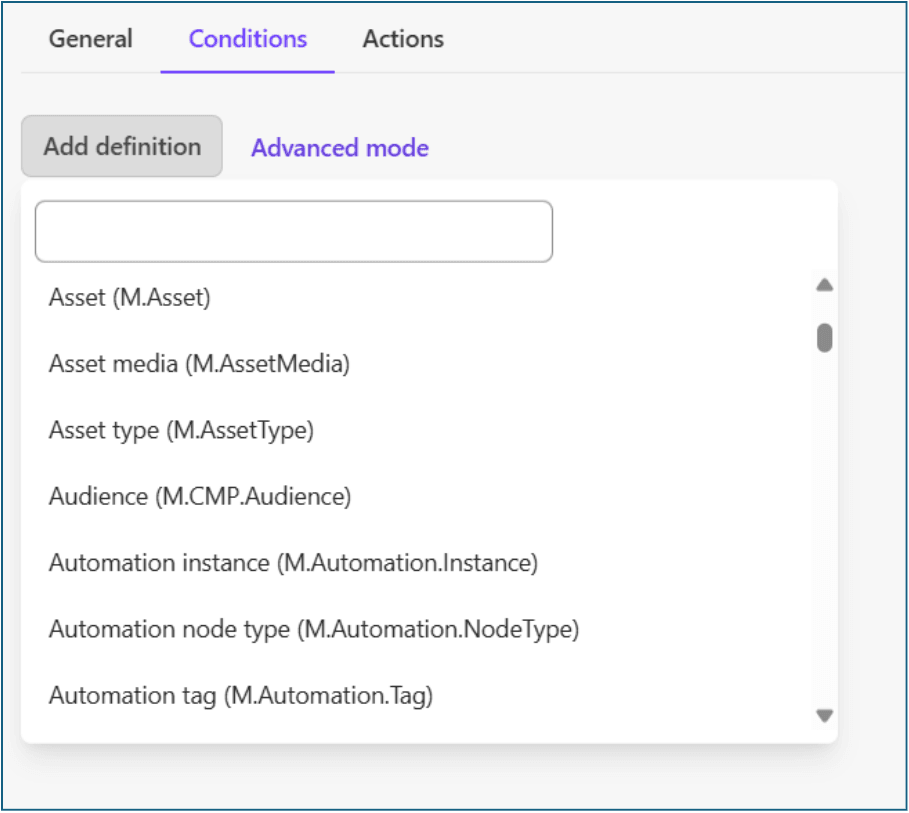Switch to the General tab

point(91,39)
